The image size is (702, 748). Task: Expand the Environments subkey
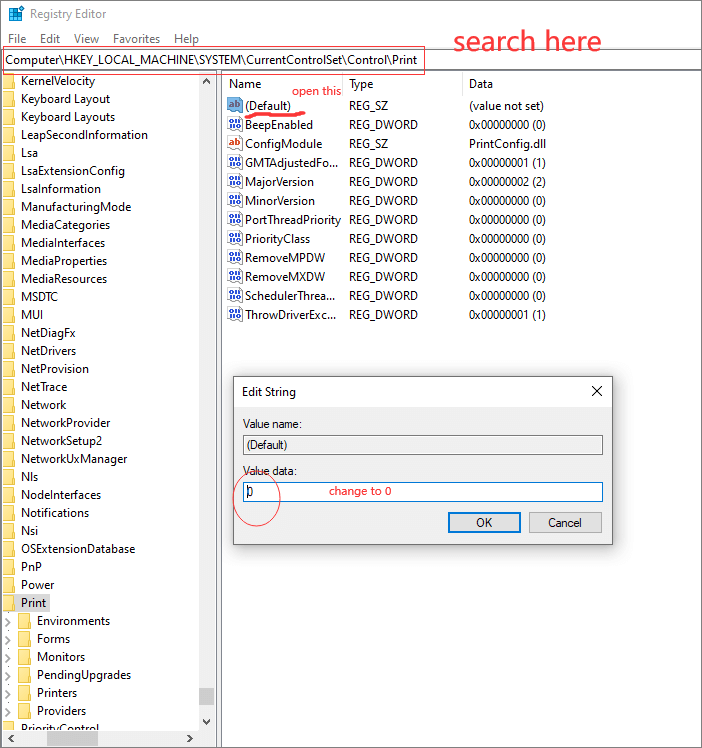(x=8, y=621)
